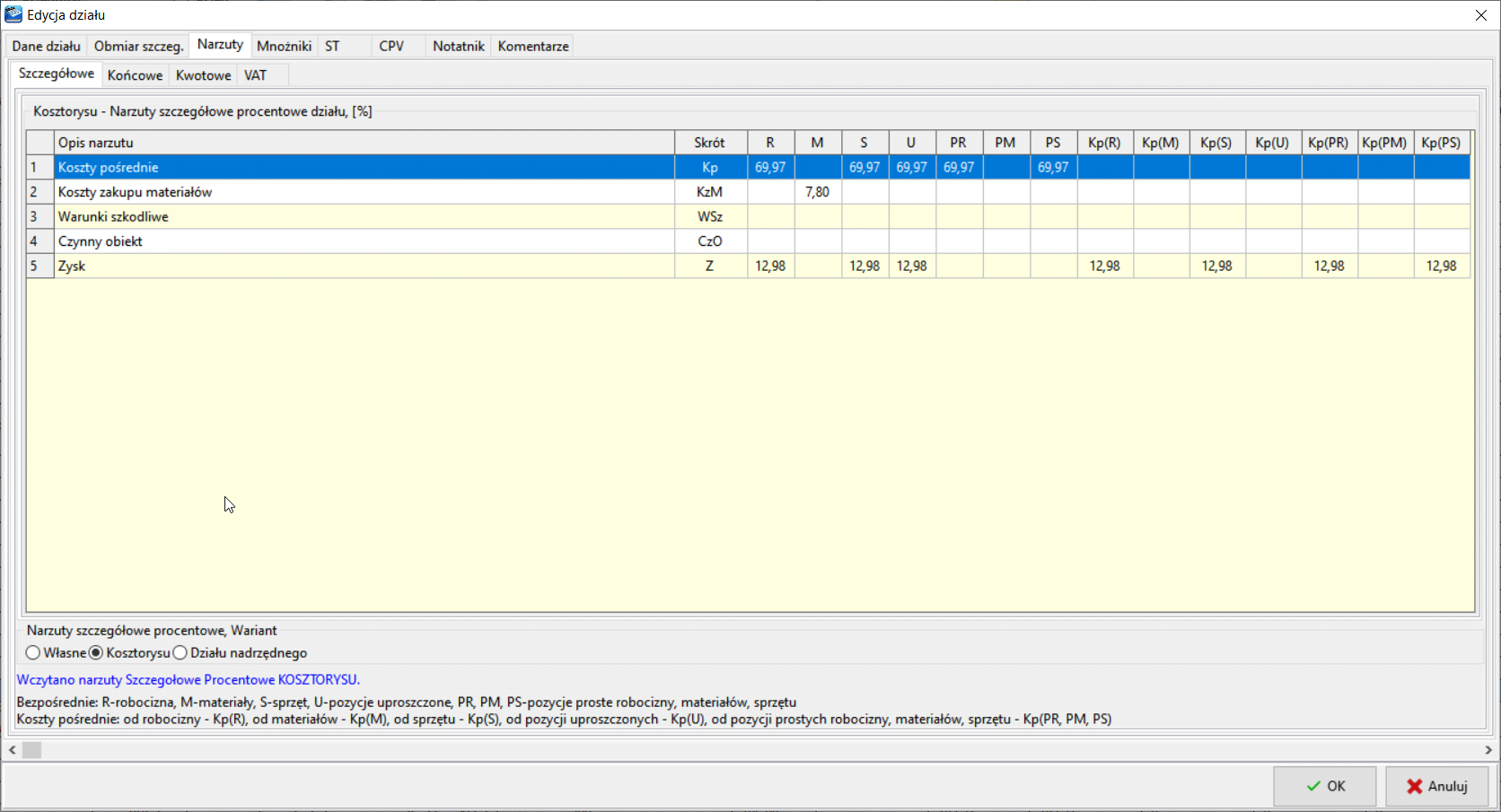Screen dimensions: 1501x812
Task: Switch to the Notatnik tab
Action: (459, 46)
